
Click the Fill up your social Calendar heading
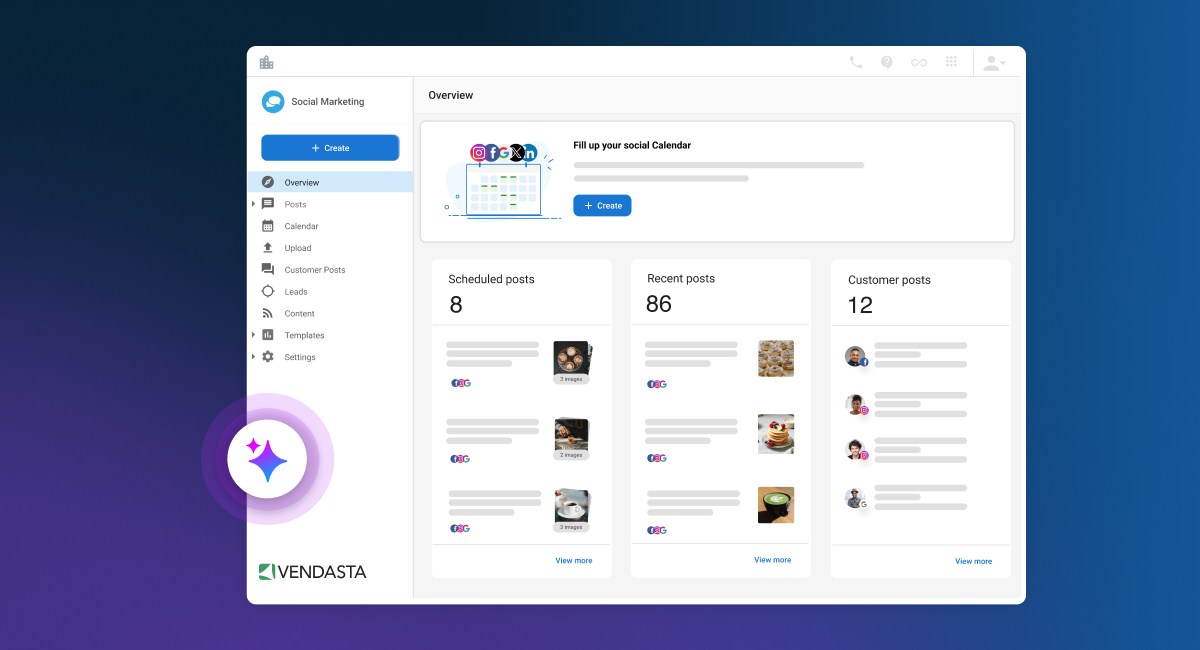pos(632,145)
